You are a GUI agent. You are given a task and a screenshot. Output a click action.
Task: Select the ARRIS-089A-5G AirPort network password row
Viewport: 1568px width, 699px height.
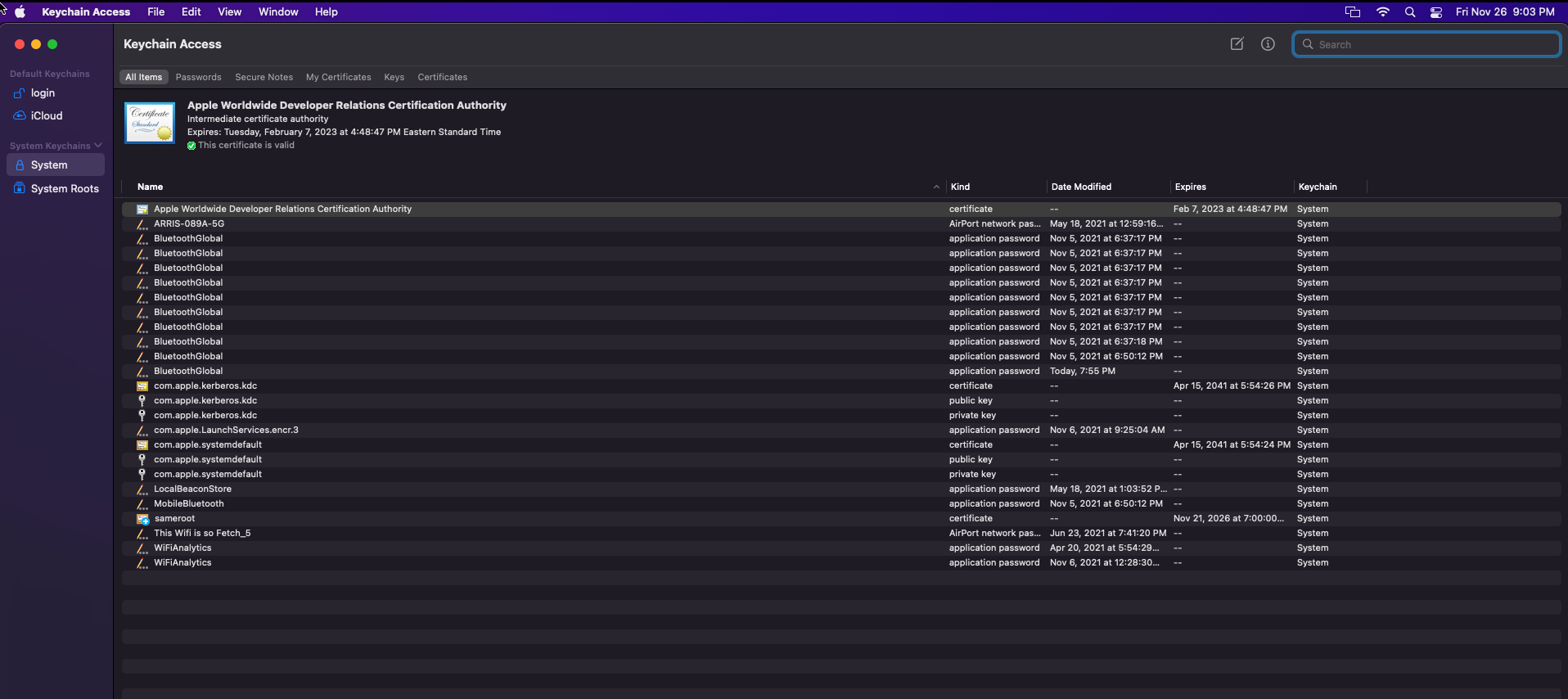pos(841,224)
